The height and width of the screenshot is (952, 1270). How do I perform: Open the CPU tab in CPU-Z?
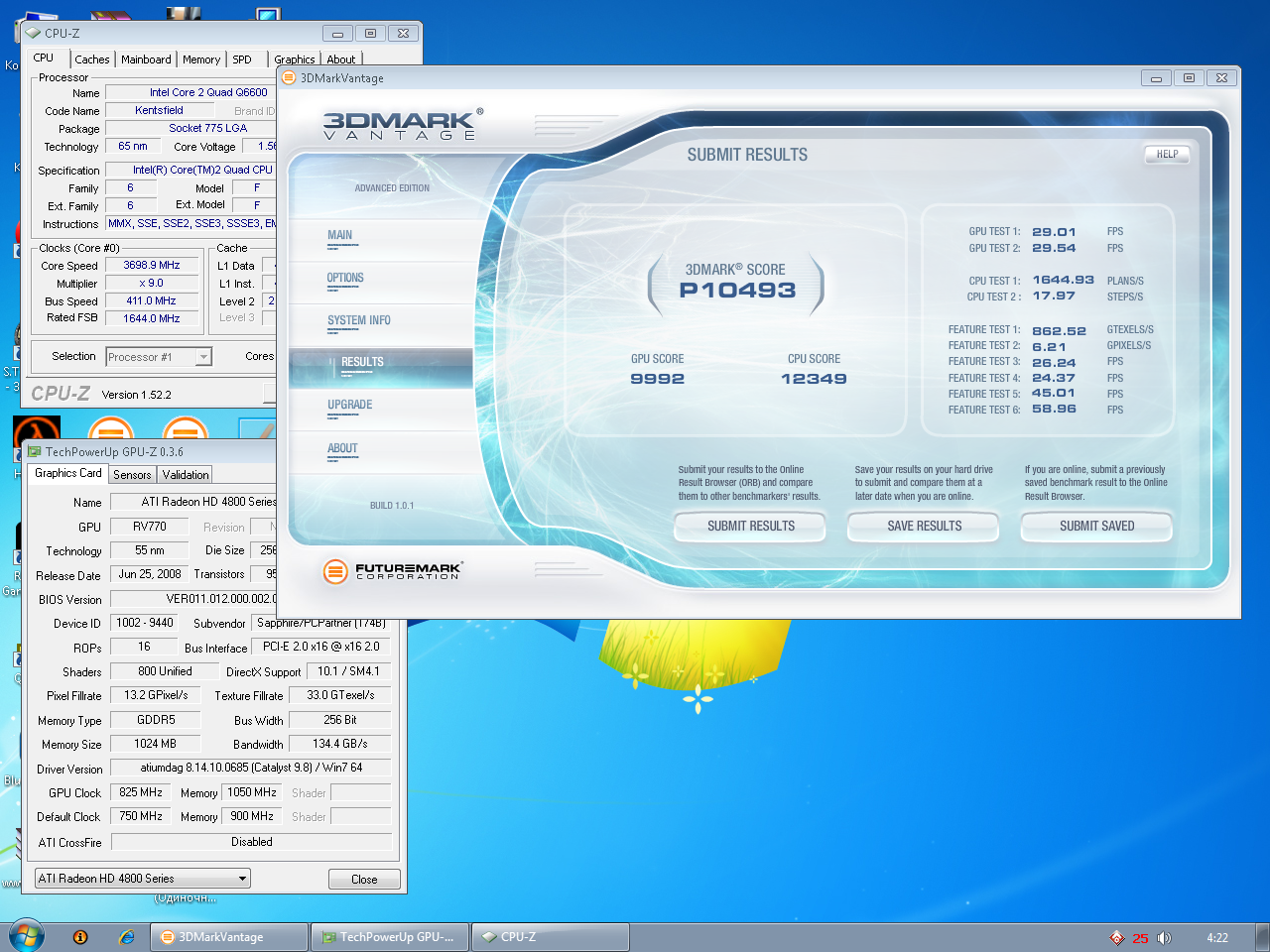tap(44, 58)
